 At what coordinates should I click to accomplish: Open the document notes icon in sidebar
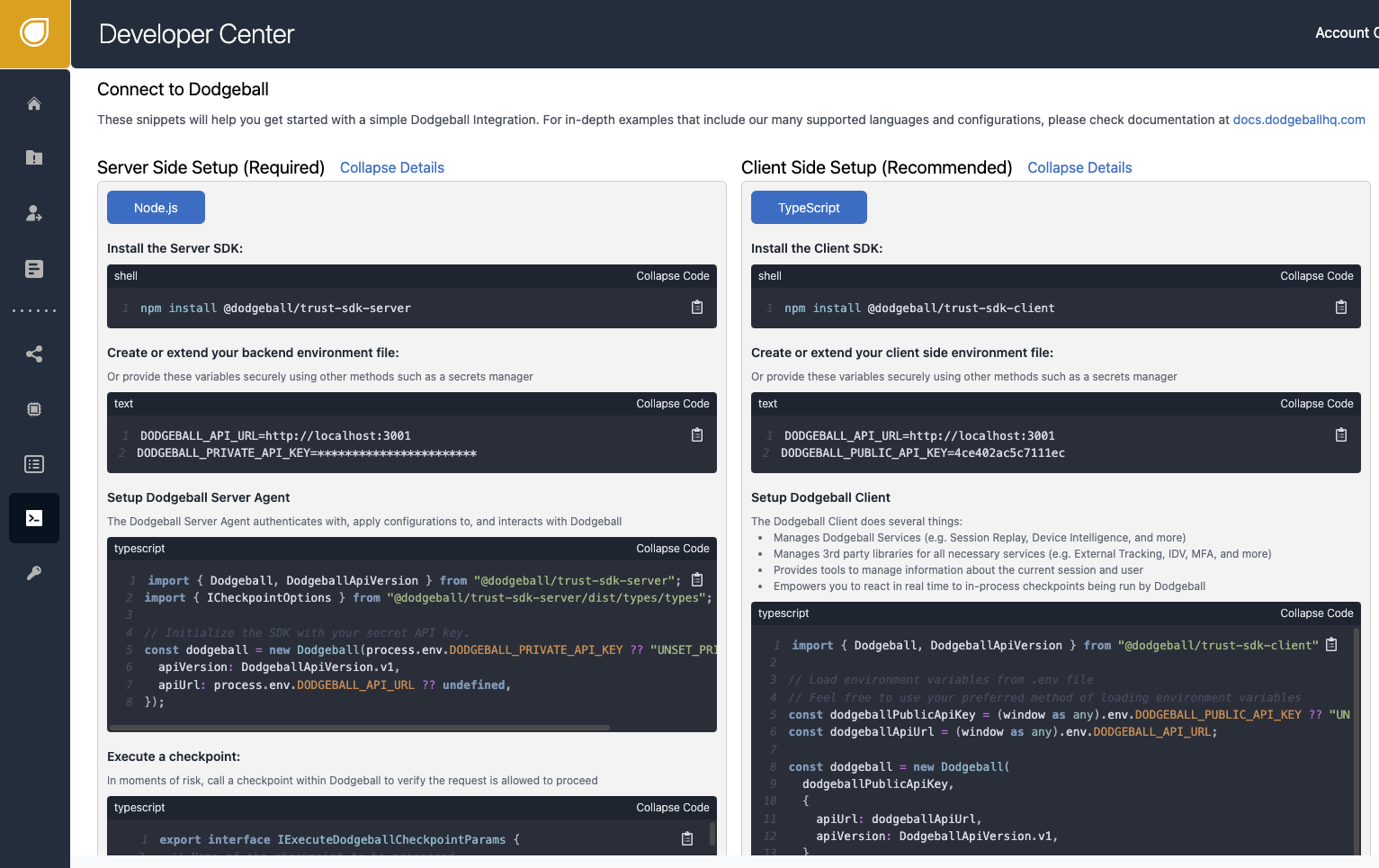tap(34, 268)
